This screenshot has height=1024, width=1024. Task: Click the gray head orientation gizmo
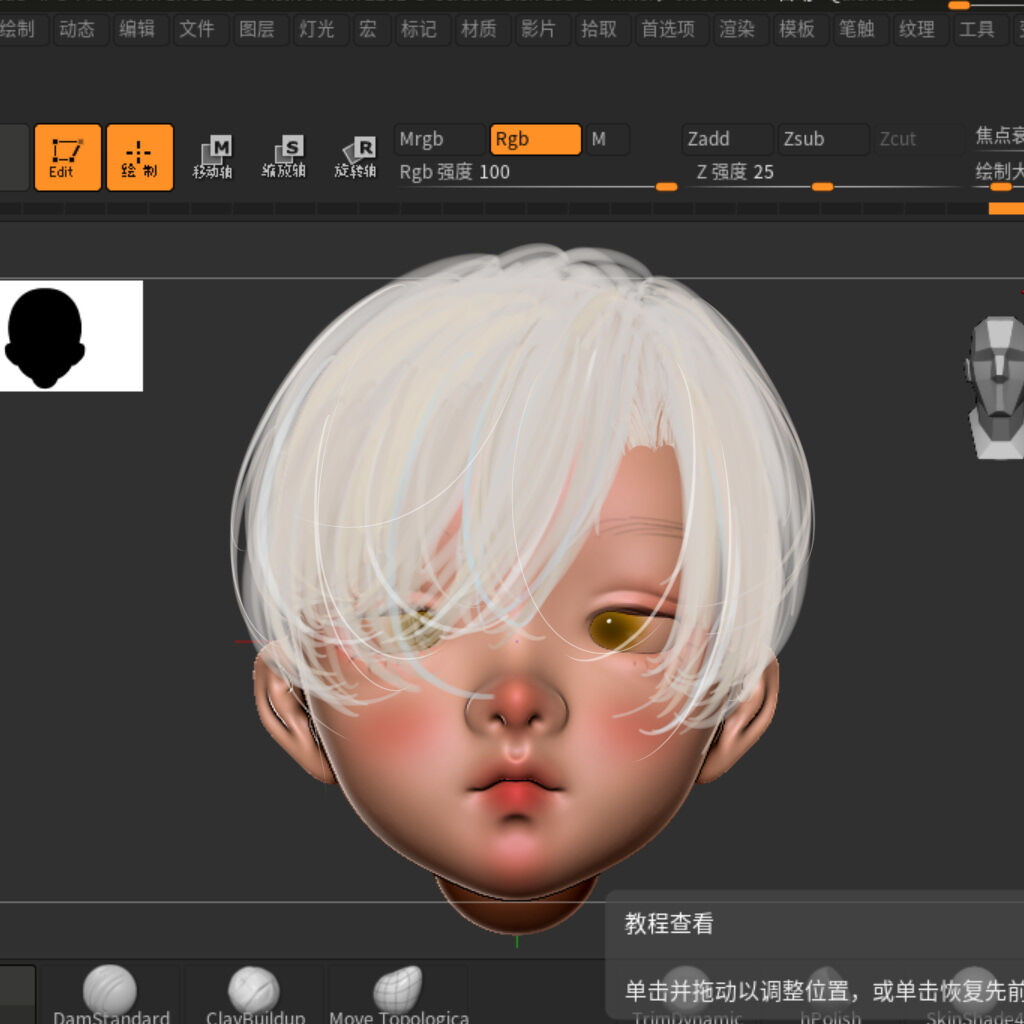(995, 387)
